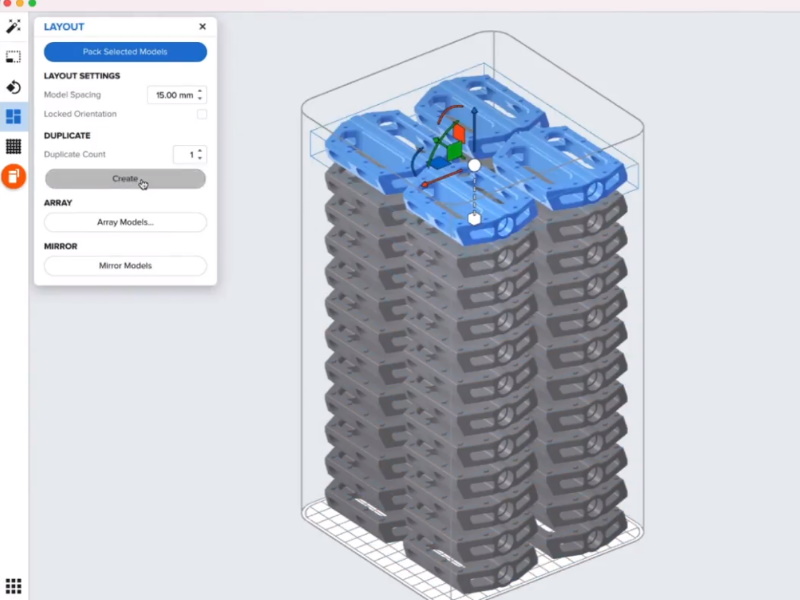The width and height of the screenshot is (800, 600).
Task: Click the orange print job button
Action: pyautogui.click(x=14, y=177)
